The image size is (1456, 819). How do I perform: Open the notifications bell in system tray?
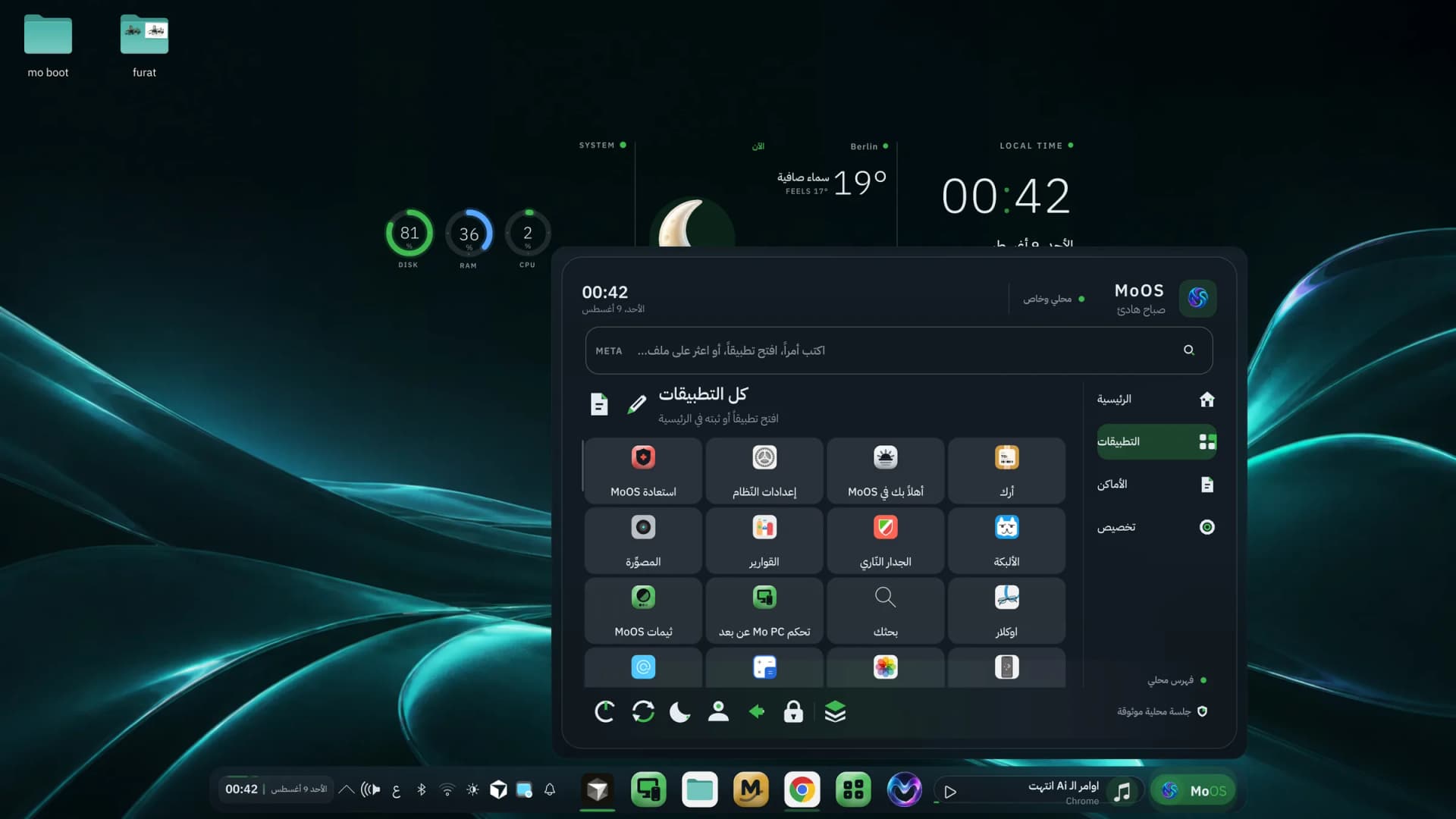point(550,790)
